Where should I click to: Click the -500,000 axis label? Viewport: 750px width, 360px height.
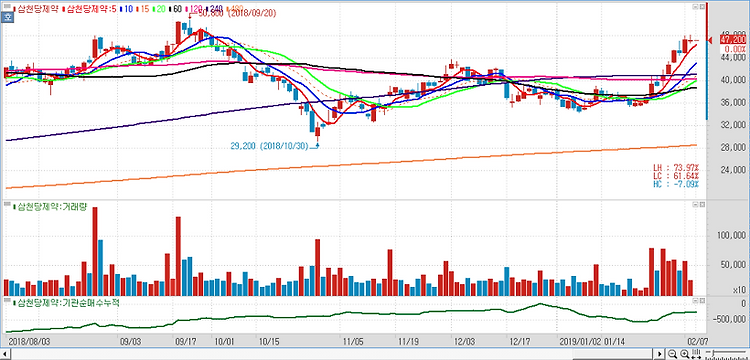pyautogui.click(x=729, y=320)
